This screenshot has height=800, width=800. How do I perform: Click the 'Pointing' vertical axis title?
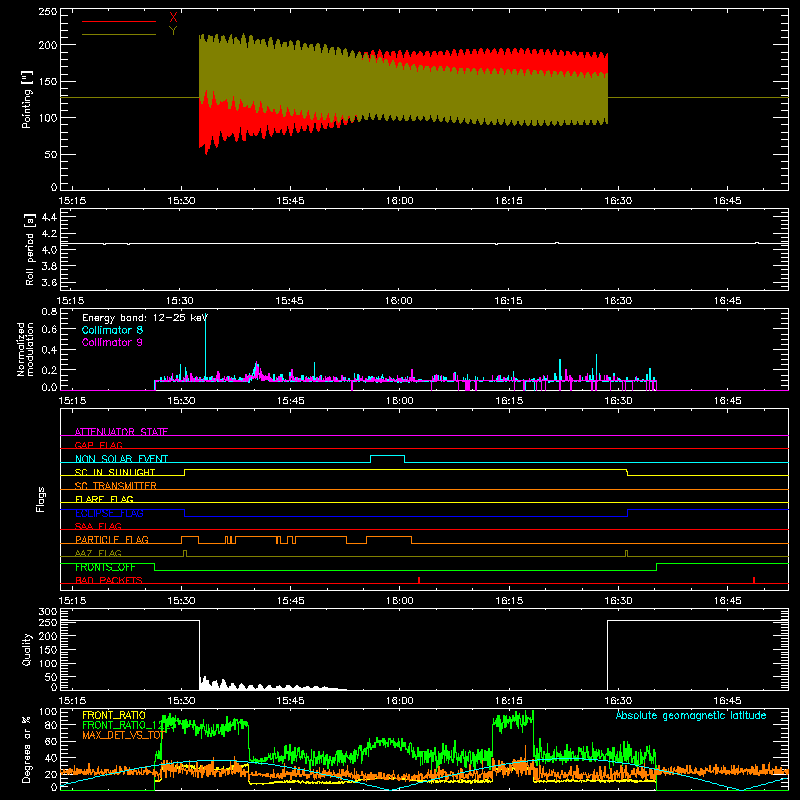27,99
